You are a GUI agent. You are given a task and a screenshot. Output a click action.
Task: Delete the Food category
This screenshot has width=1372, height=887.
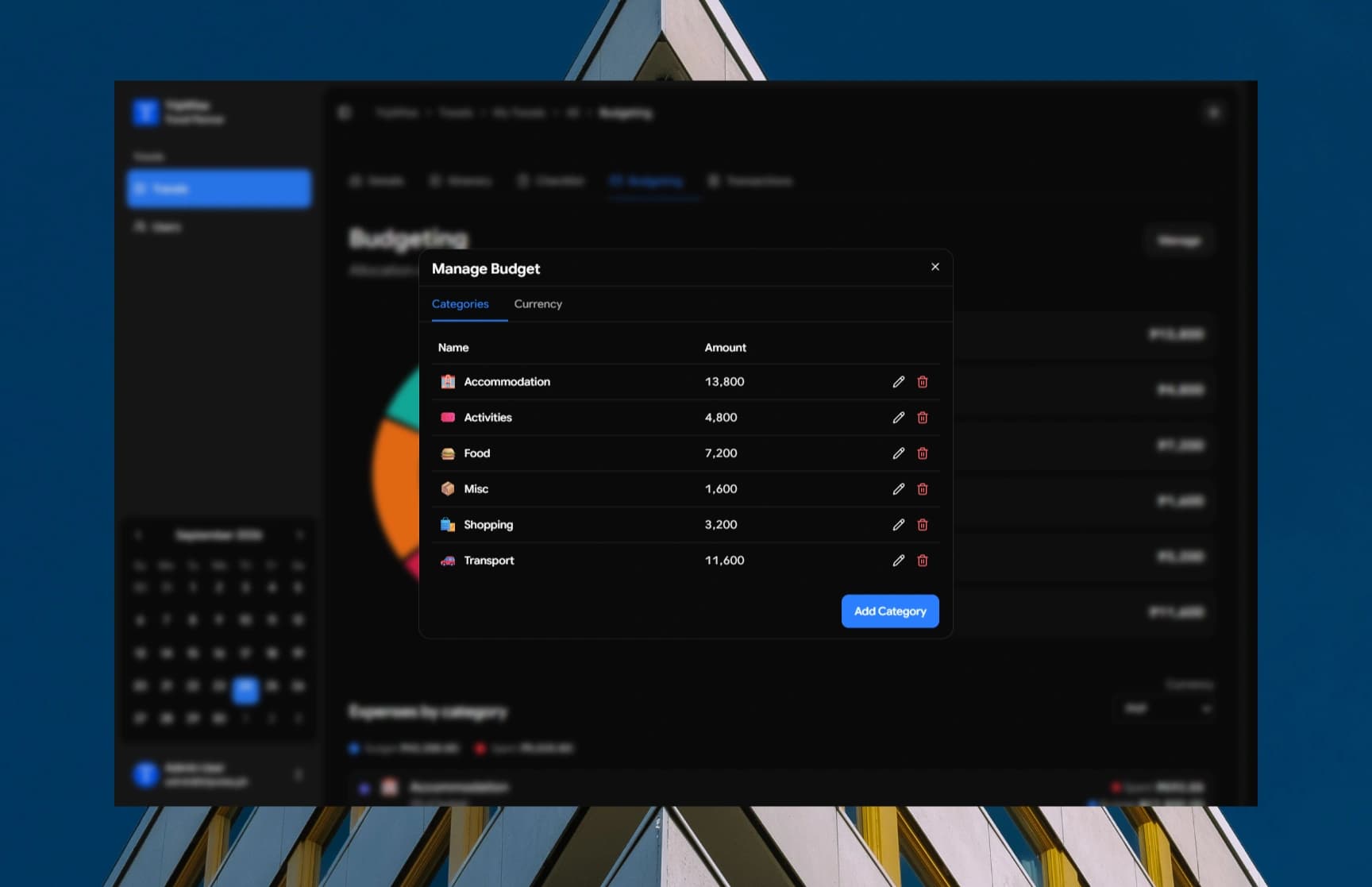[x=923, y=453]
